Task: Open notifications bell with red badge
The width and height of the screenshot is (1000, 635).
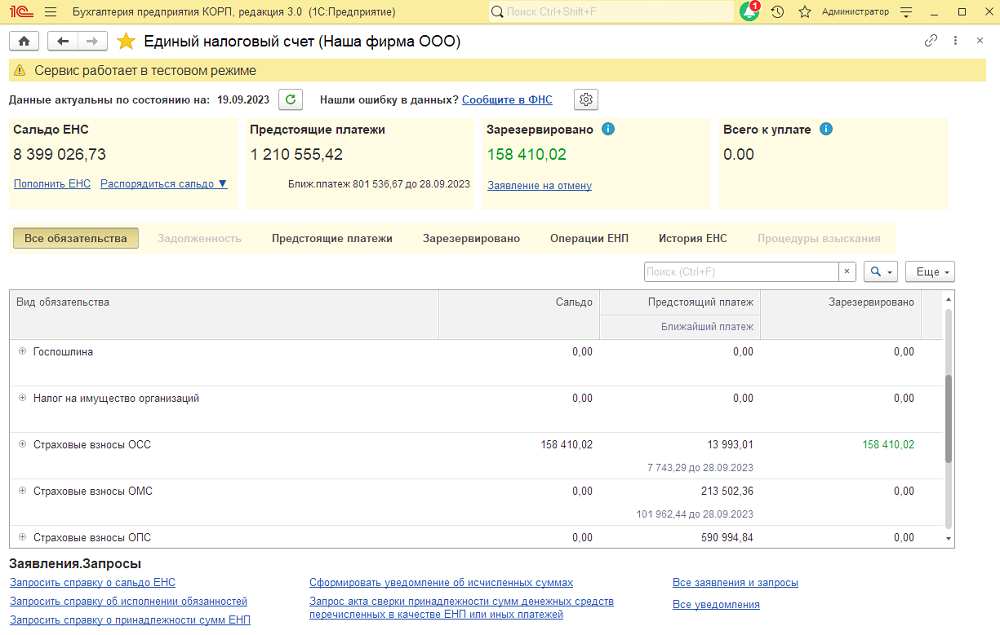Action: pos(749,12)
